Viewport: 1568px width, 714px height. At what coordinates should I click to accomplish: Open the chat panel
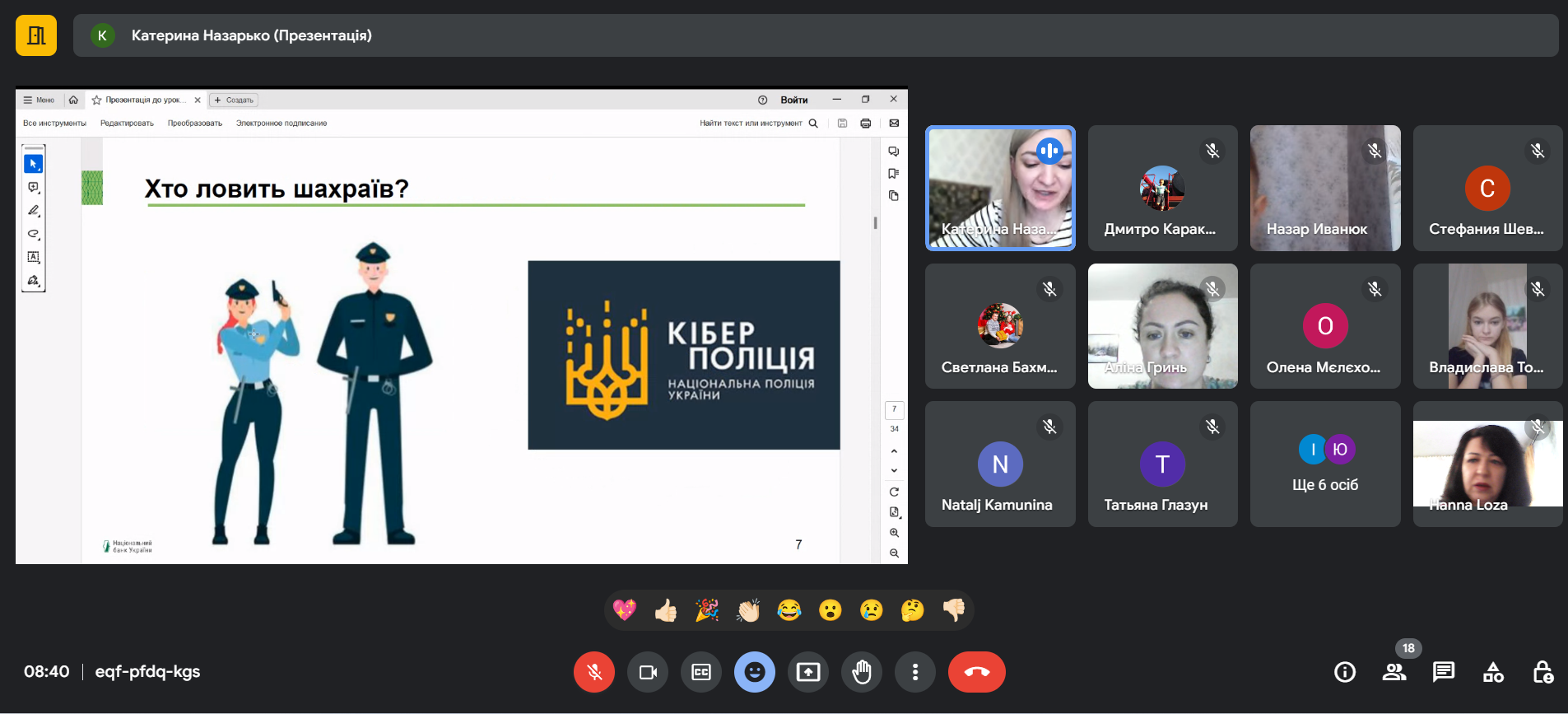(x=1444, y=672)
